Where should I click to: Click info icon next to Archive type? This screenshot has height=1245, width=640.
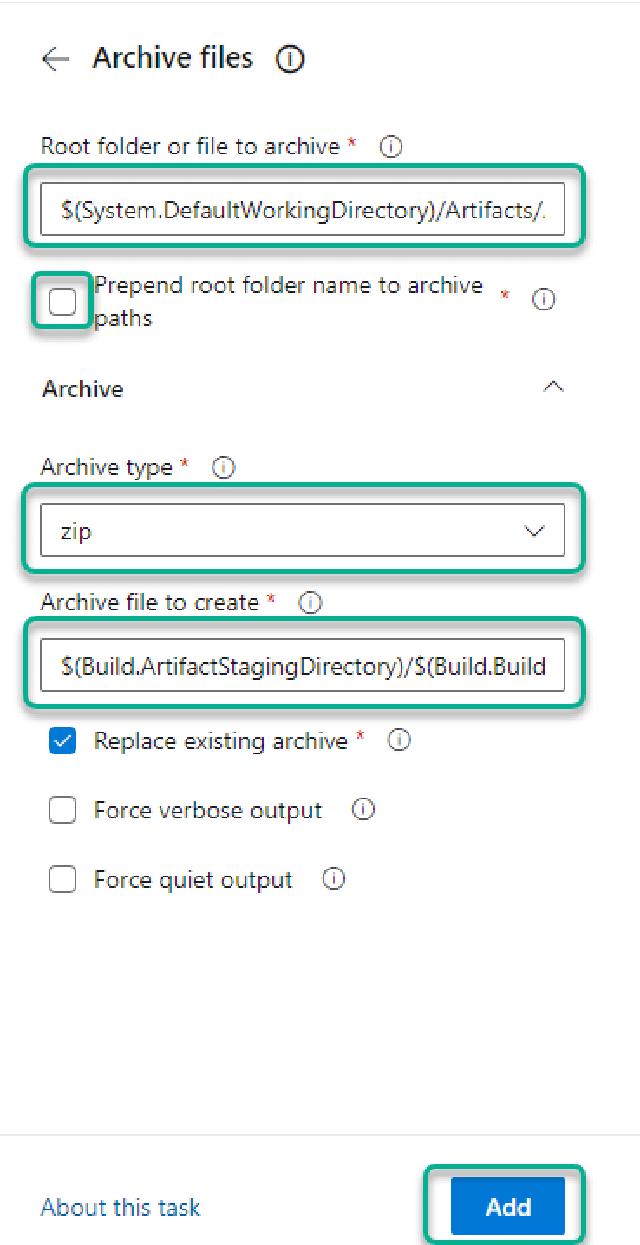coord(224,467)
